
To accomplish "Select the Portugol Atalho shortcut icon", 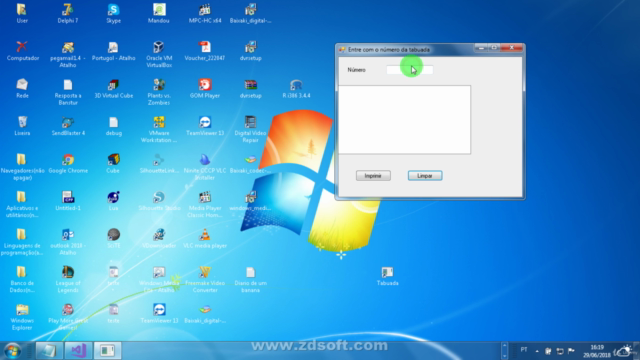I will 113,51.
